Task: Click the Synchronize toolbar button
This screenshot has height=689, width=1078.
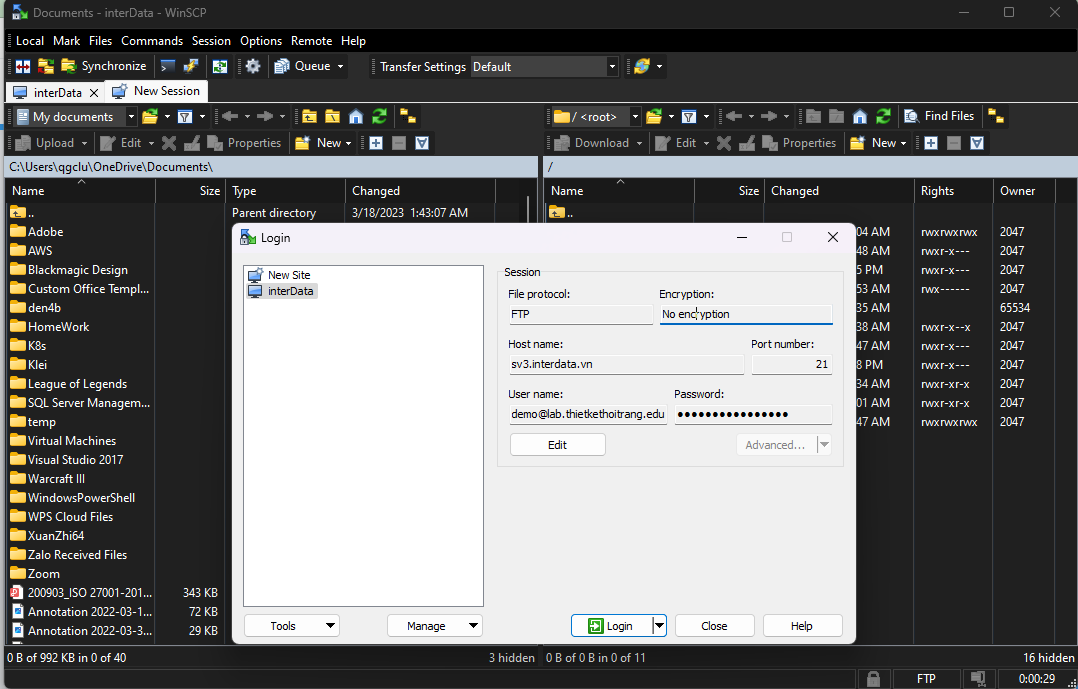Action: coord(104,66)
